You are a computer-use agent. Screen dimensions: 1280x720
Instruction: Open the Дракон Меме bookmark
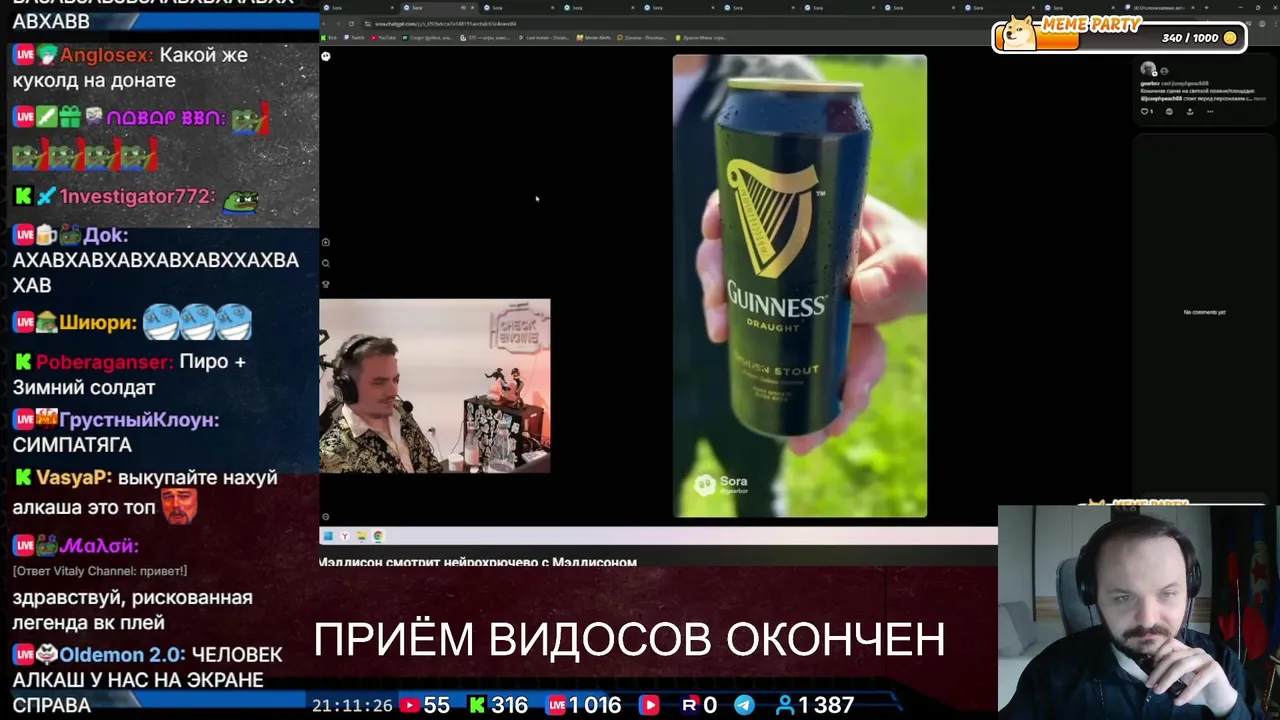pos(700,38)
